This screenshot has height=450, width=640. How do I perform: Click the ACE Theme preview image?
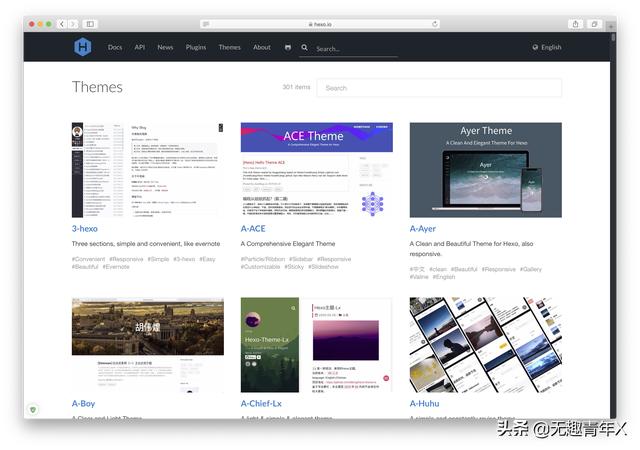tap(317, 170)
